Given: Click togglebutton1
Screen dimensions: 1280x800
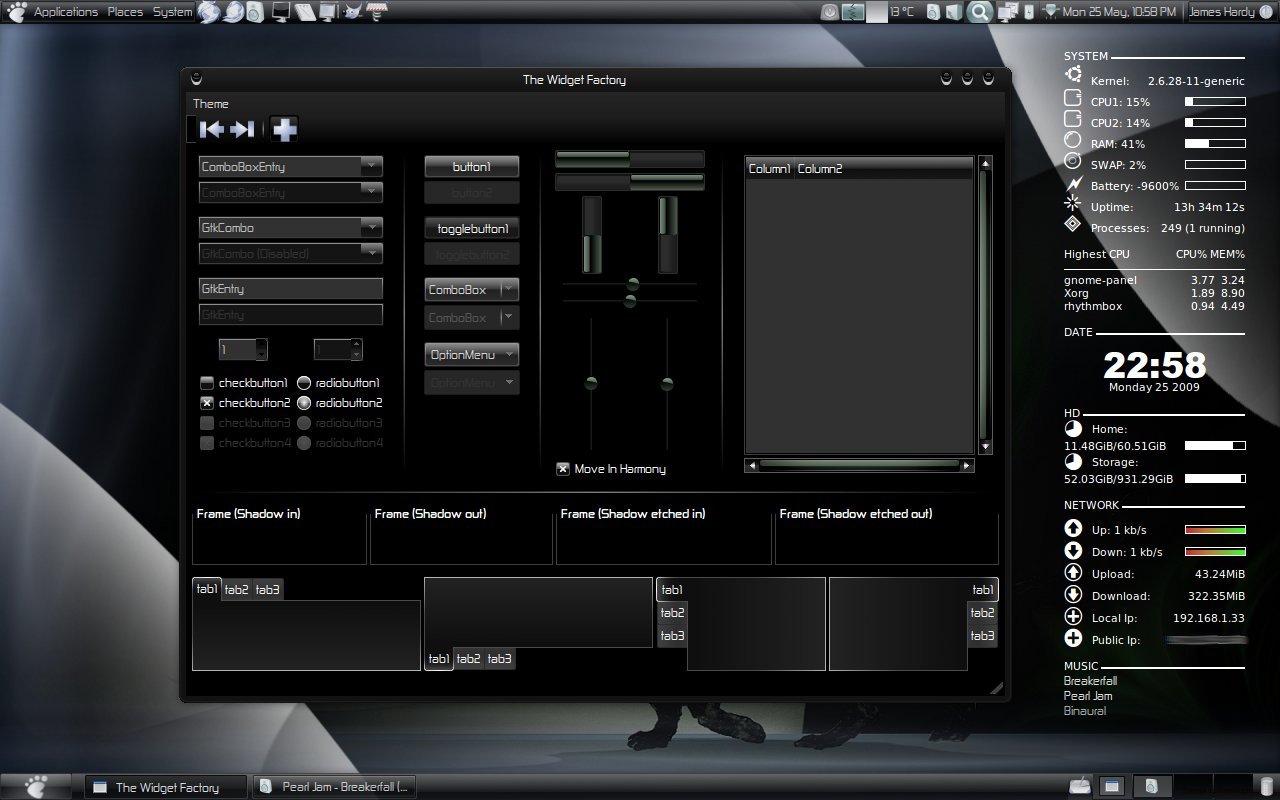Looking at the screenshot, I should (472, 229).
